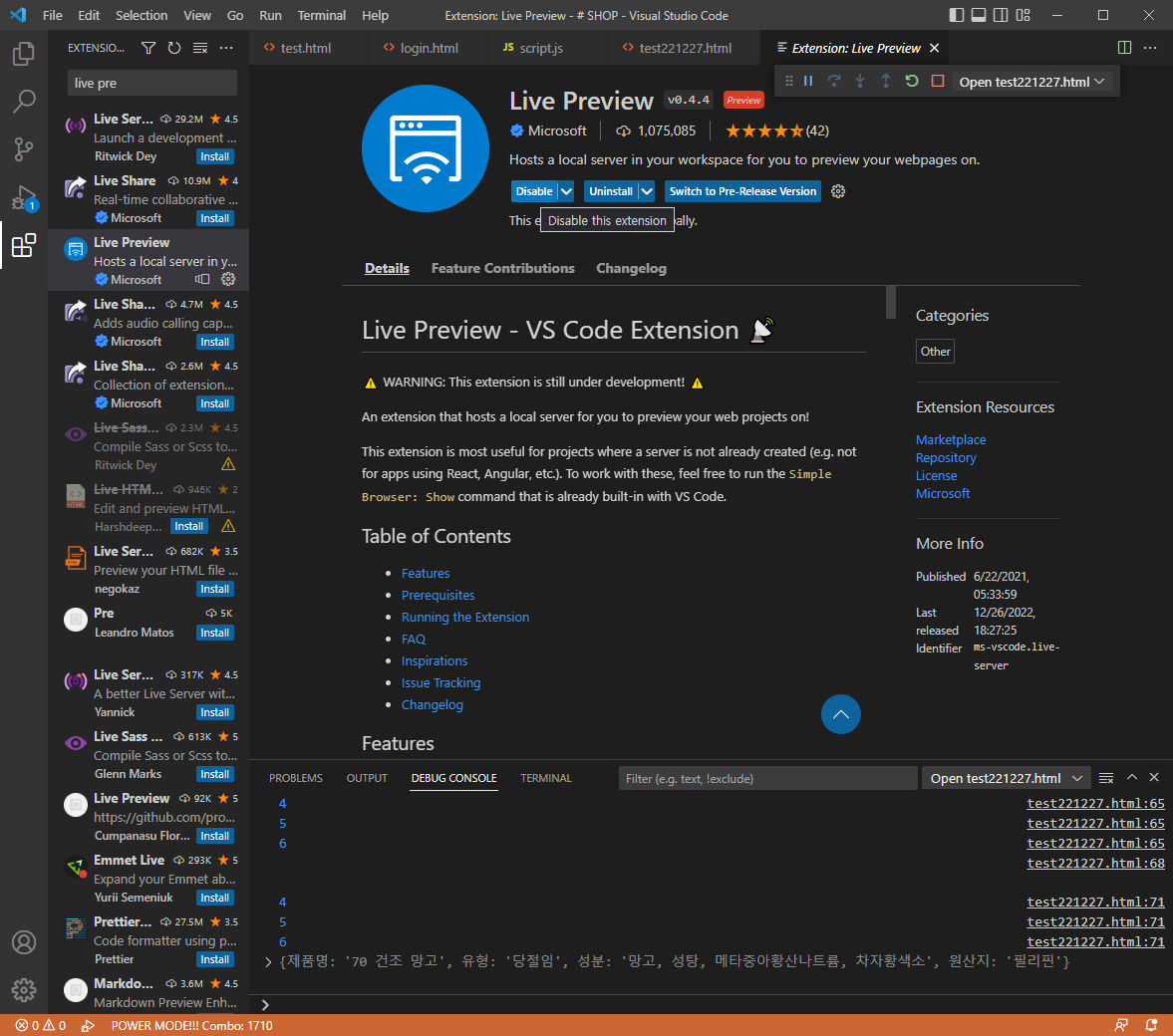This screenshot has height=1036, width=1173.
Task: Toggle Primary Side Bar layout button
Action: coord(956,15)
